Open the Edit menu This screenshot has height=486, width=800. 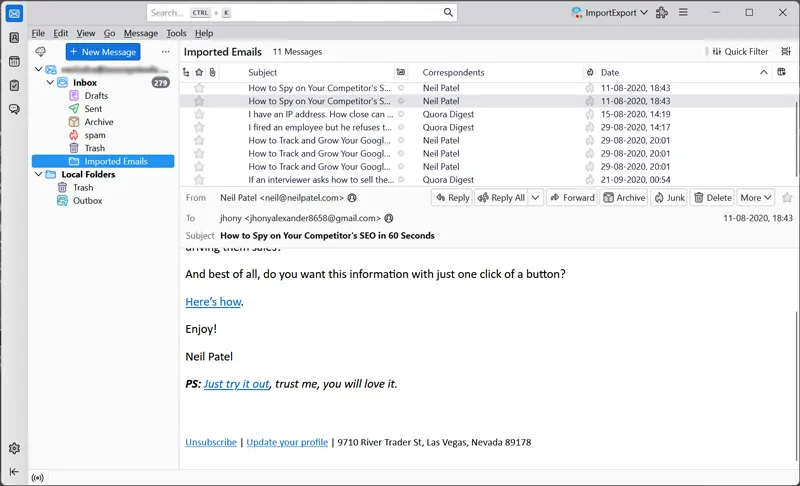pos(61,33)
